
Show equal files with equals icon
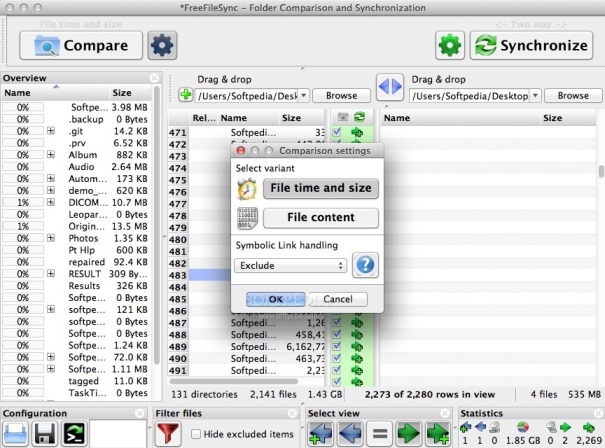coord(379,433)
